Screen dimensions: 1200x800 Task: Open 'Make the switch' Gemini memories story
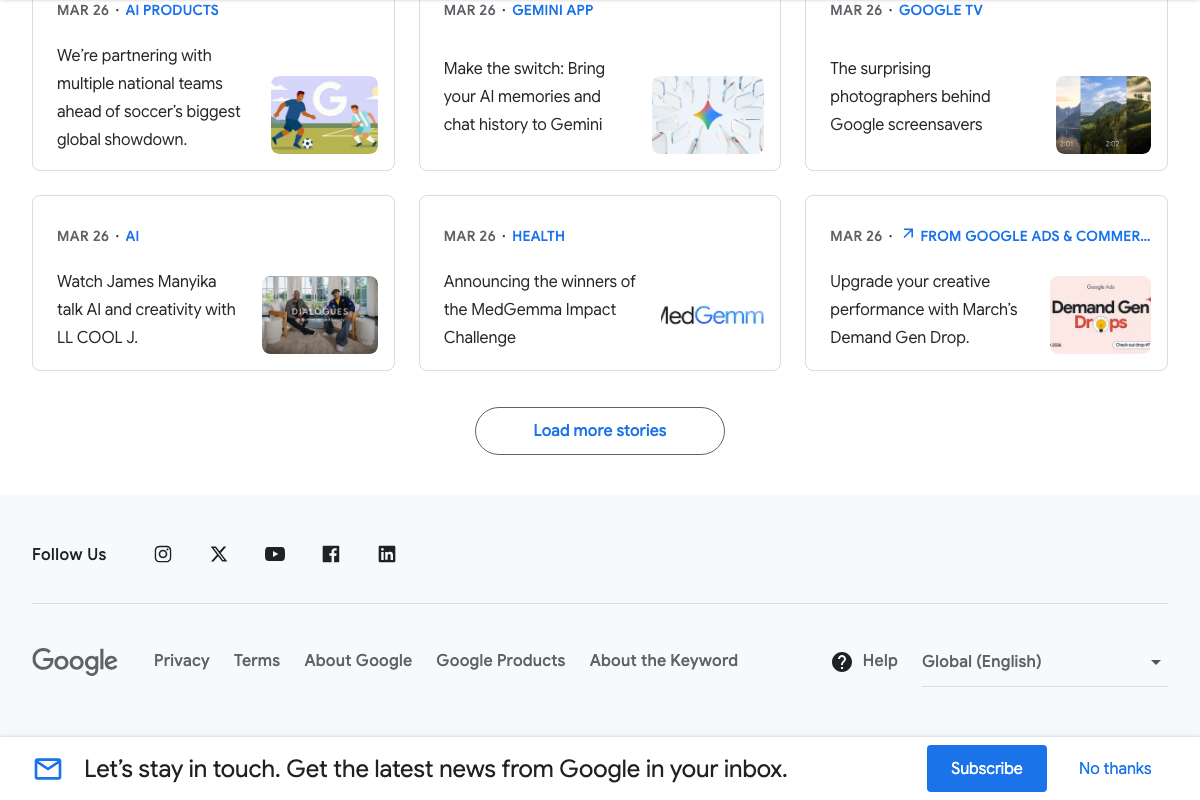click(524, 97)
